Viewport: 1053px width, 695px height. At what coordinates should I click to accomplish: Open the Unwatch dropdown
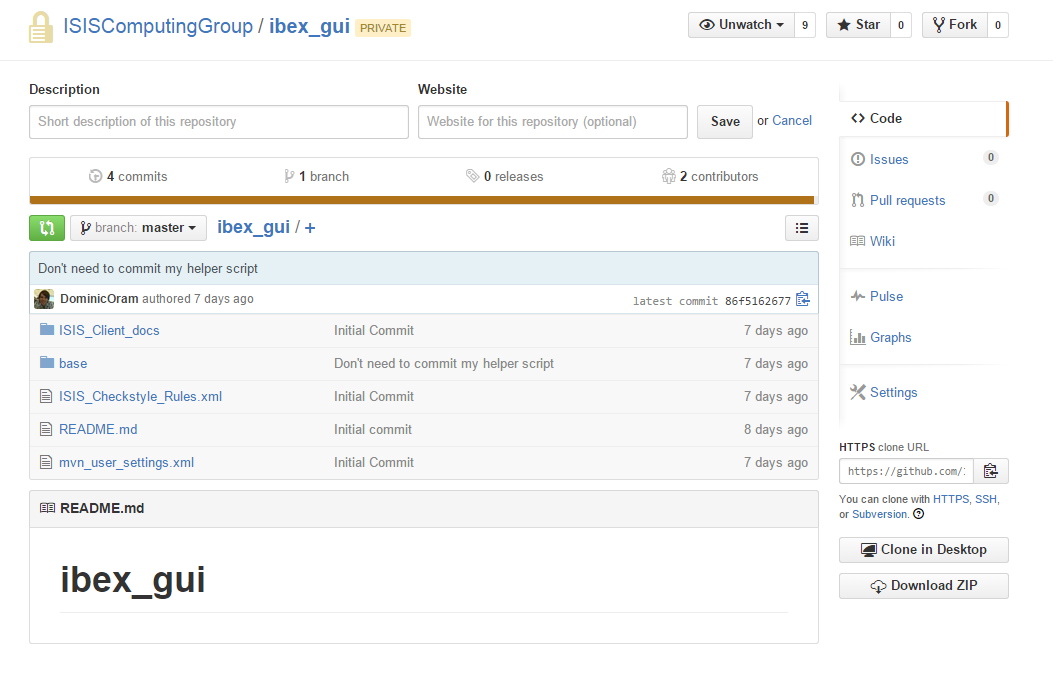coord(741,25)
